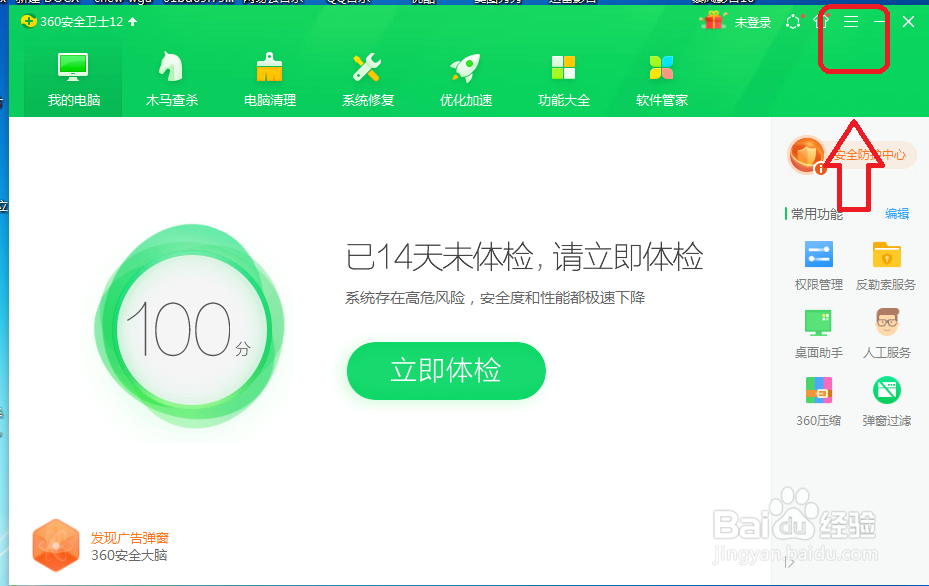This screenshot has height=586, width=929.
Task: Click the 常用功能 heading
Action: click(816, 214)
